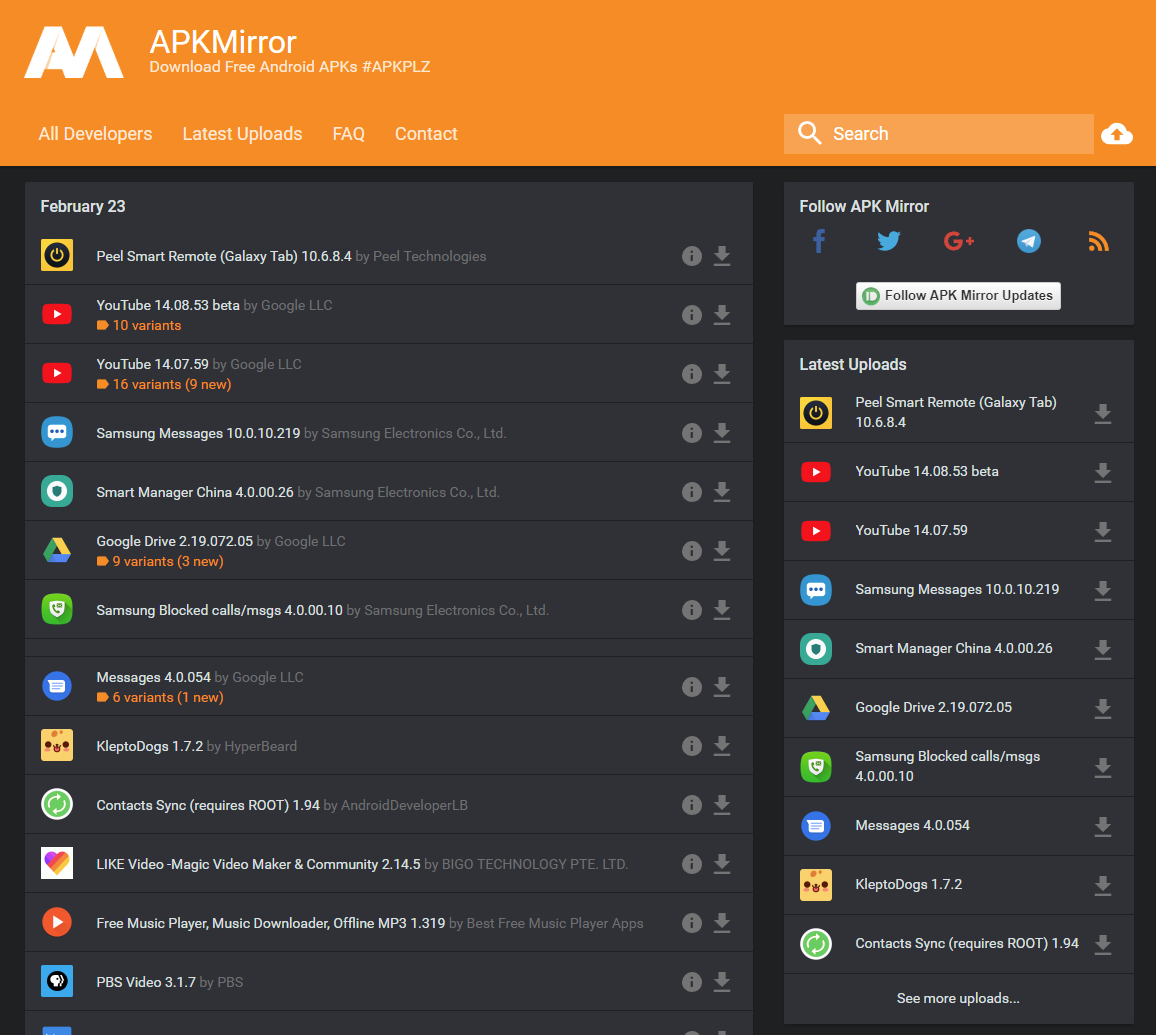This screenshot has height=1035, width=1156.
Task: Download YouTube 14.08.53 beta in main list
Action: click(722, 315)
